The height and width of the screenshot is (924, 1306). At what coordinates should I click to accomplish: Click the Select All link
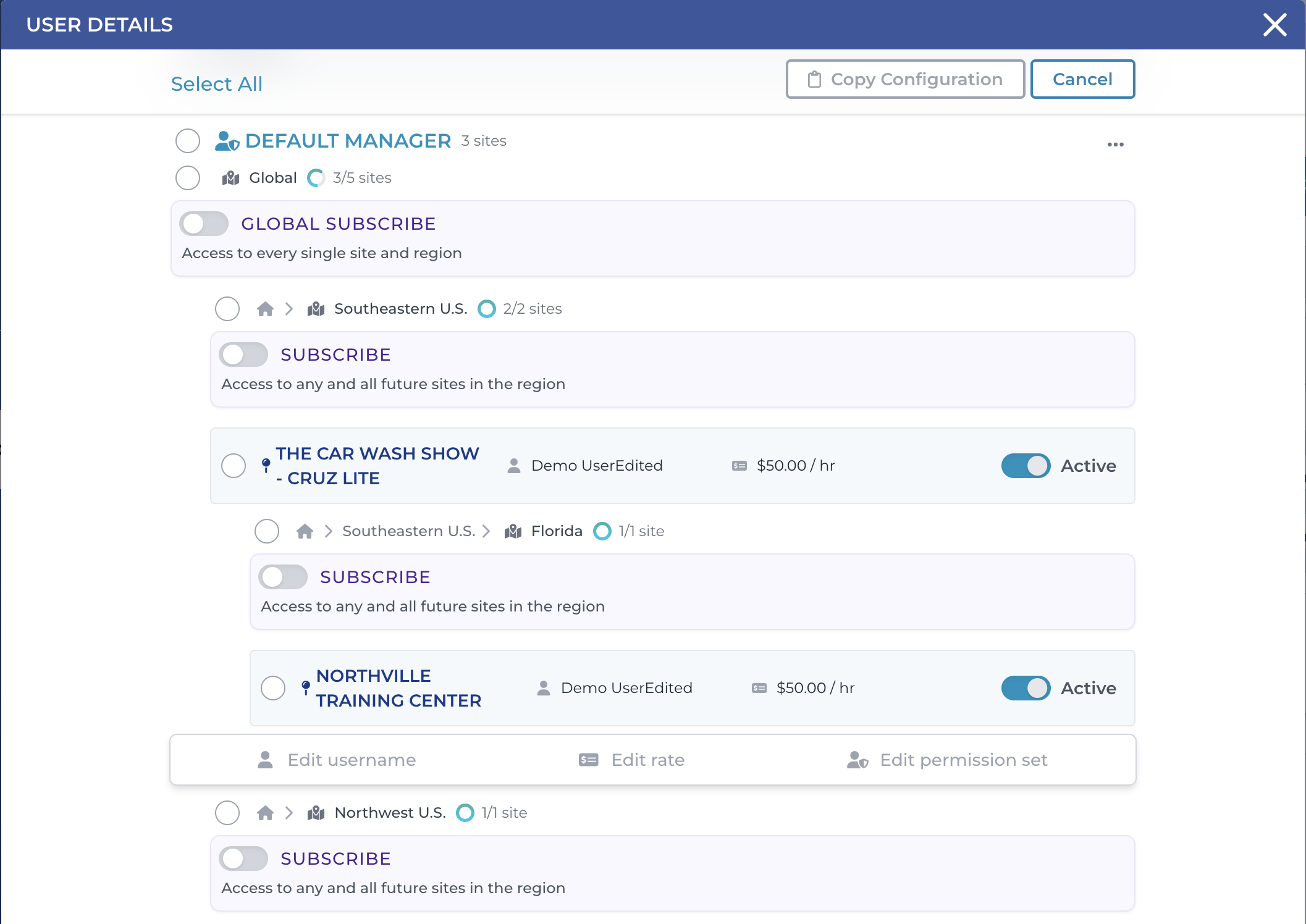pos(216,84)
